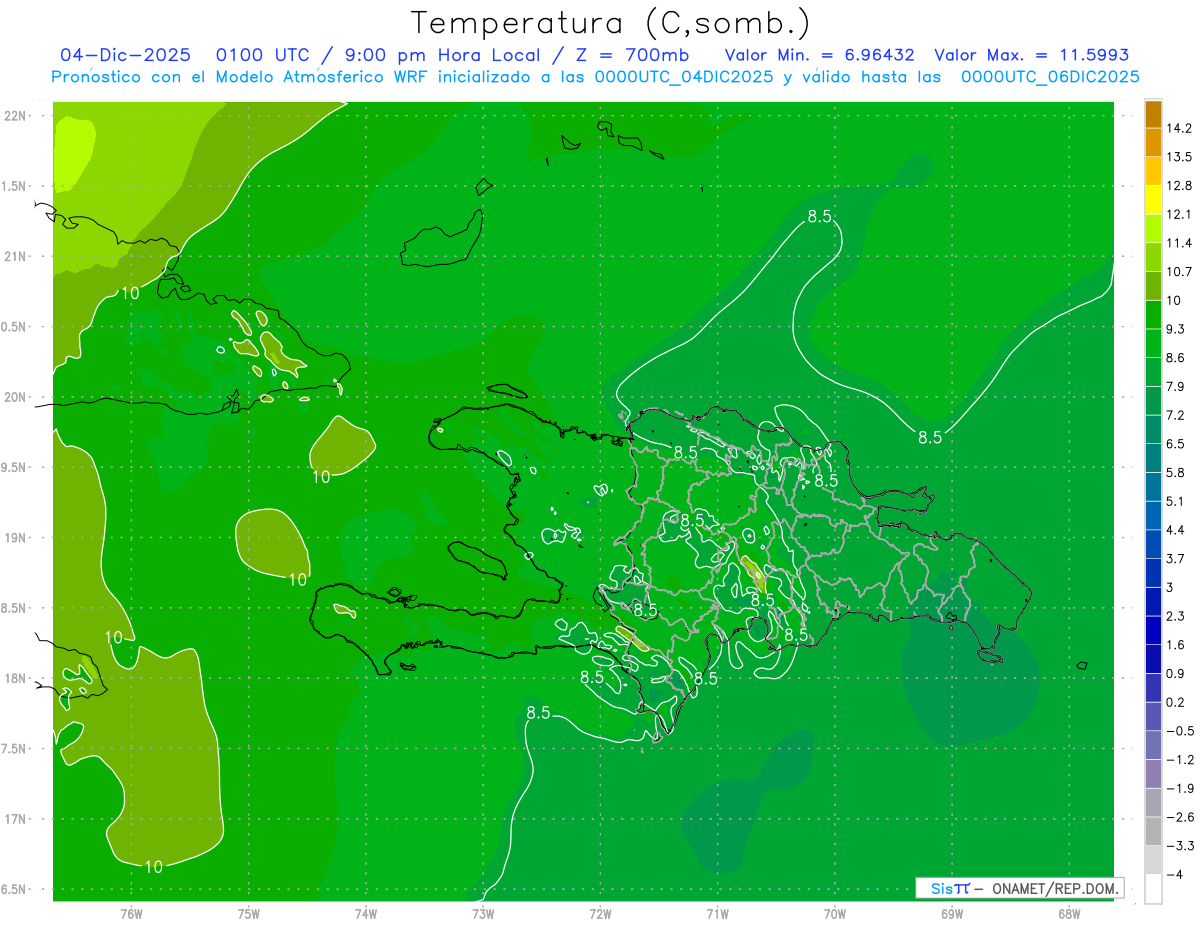This screenshot has height=927, width=1200.
Task: Click the 14.2 value on the color scale
Action: [x=1180, y=128]
